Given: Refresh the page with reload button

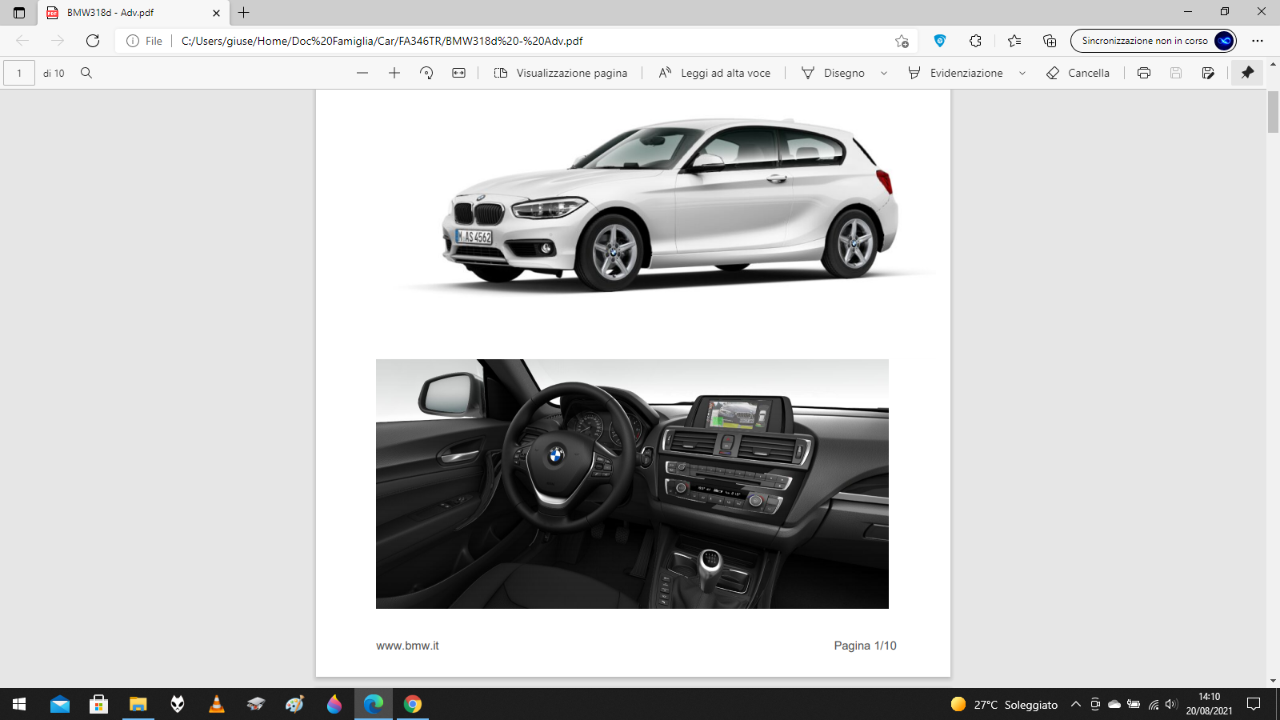Looking at the screenshot, I should [92, 41].
